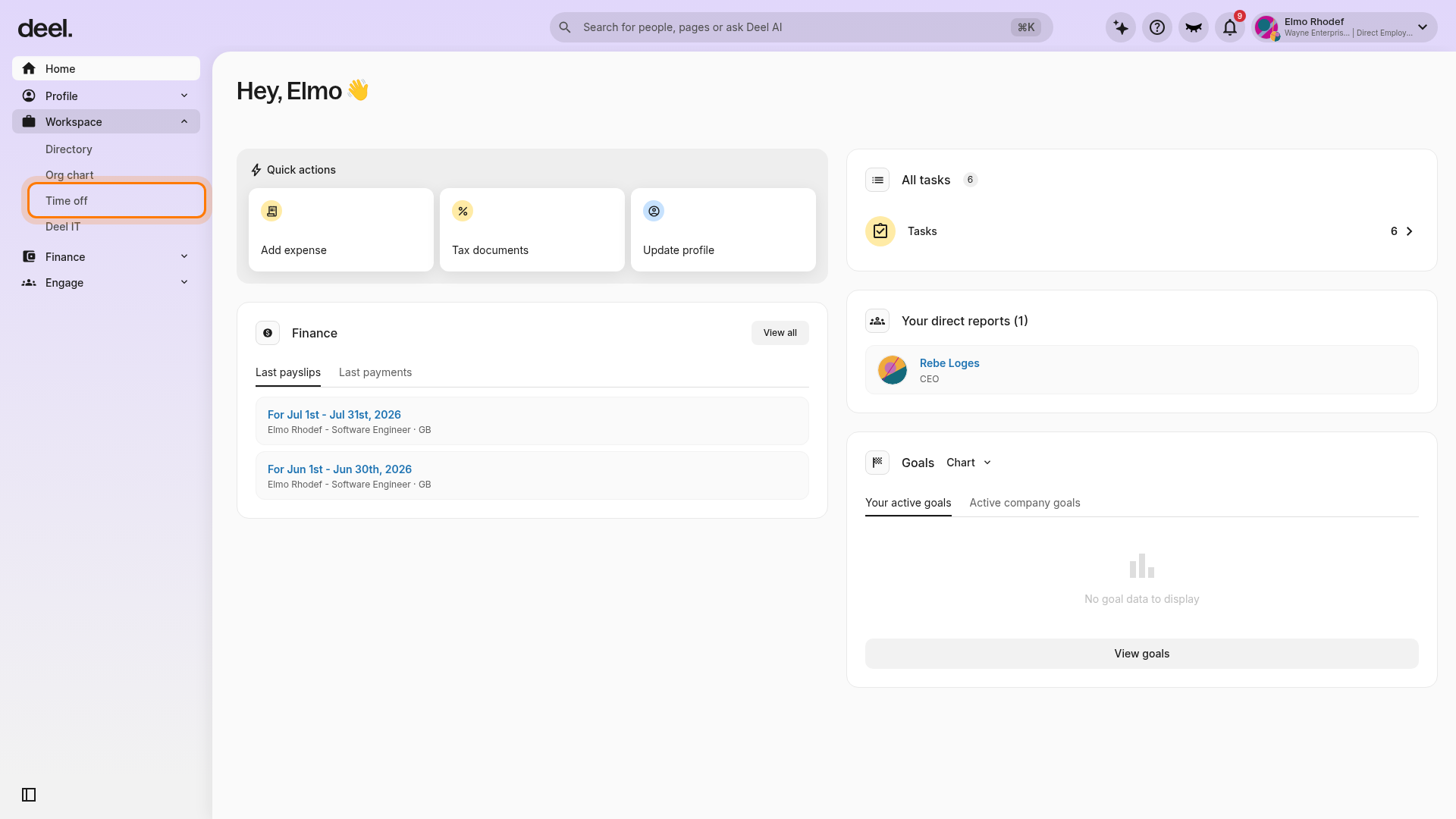Go to Home in the sidebar
Screen dimensions: 1456x819
point(106,68)
